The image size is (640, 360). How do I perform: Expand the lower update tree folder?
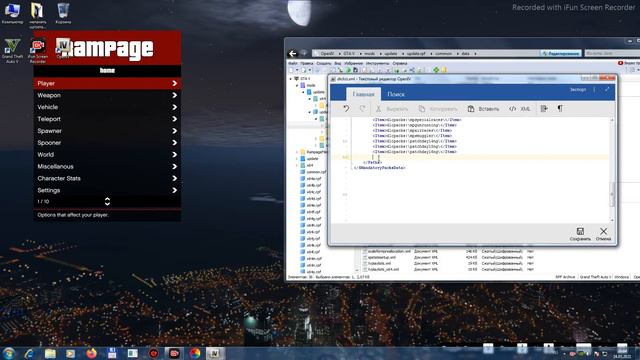297,158
